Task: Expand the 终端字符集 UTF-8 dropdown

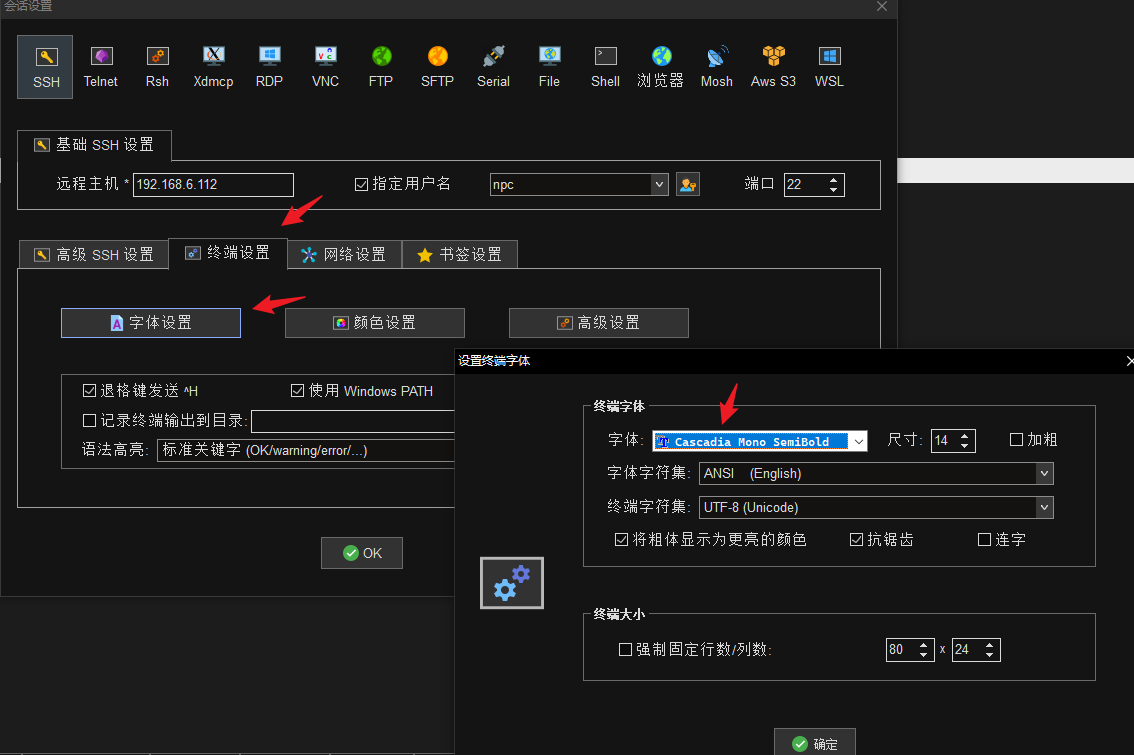Action: click(x=1044, y=508)
